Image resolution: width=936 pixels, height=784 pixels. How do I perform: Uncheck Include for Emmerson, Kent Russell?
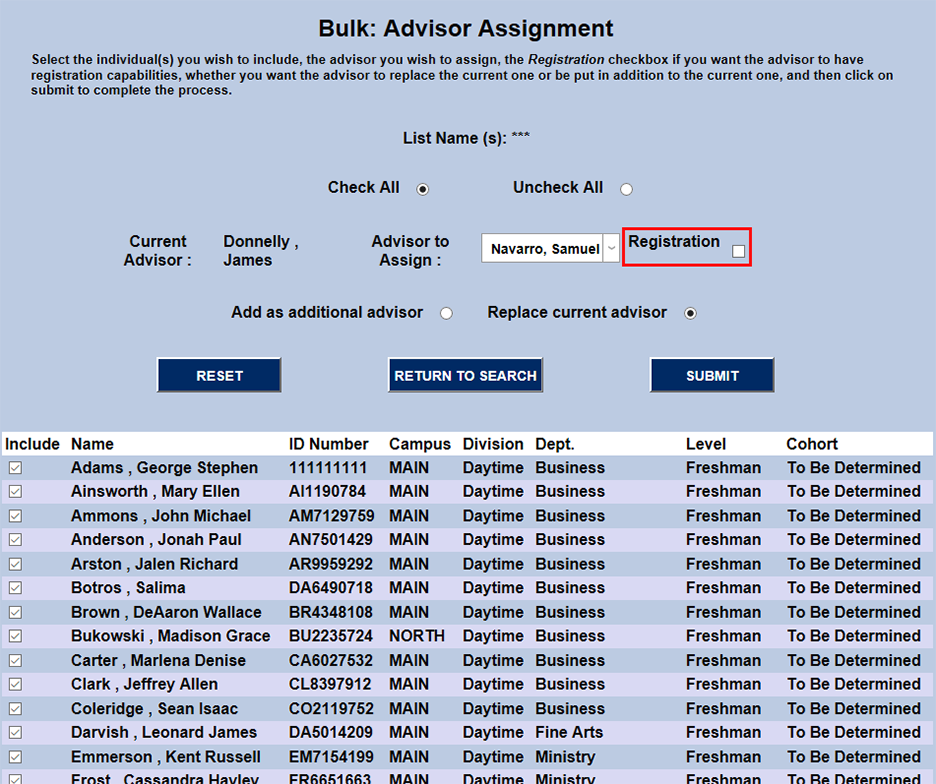point(14,757)
